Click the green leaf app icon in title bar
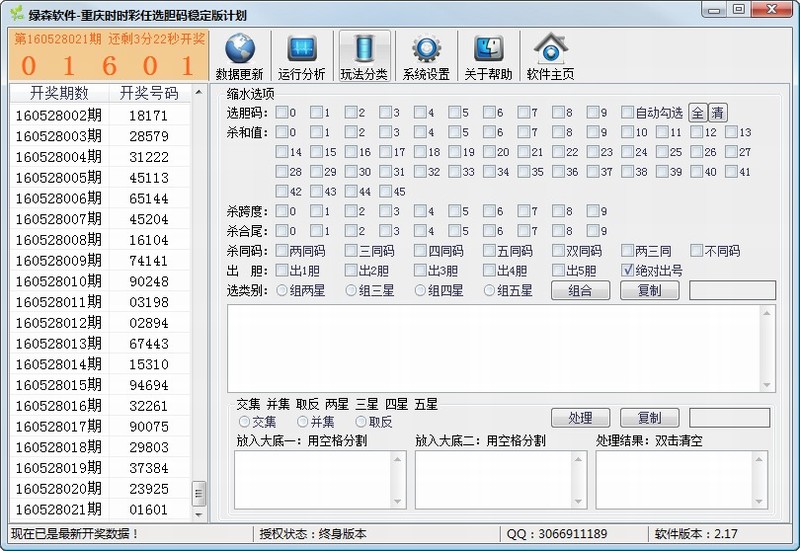This screenshot has height=551, width=800. pyautogui.click(x=16, y=14)
